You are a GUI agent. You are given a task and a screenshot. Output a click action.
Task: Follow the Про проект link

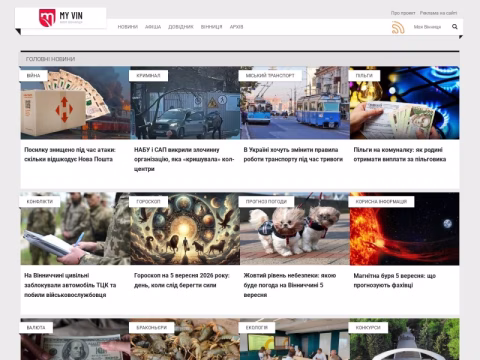(403, 13)
